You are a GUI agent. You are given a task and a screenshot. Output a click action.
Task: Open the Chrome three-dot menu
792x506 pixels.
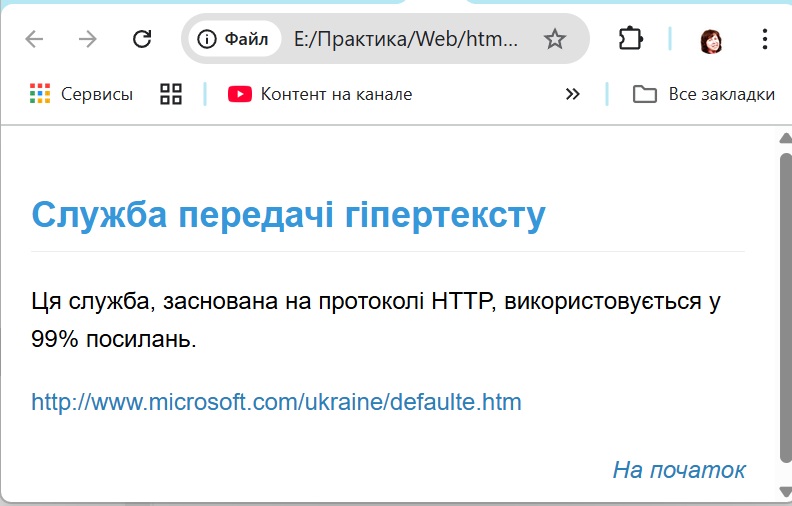[x=765, y=39]
